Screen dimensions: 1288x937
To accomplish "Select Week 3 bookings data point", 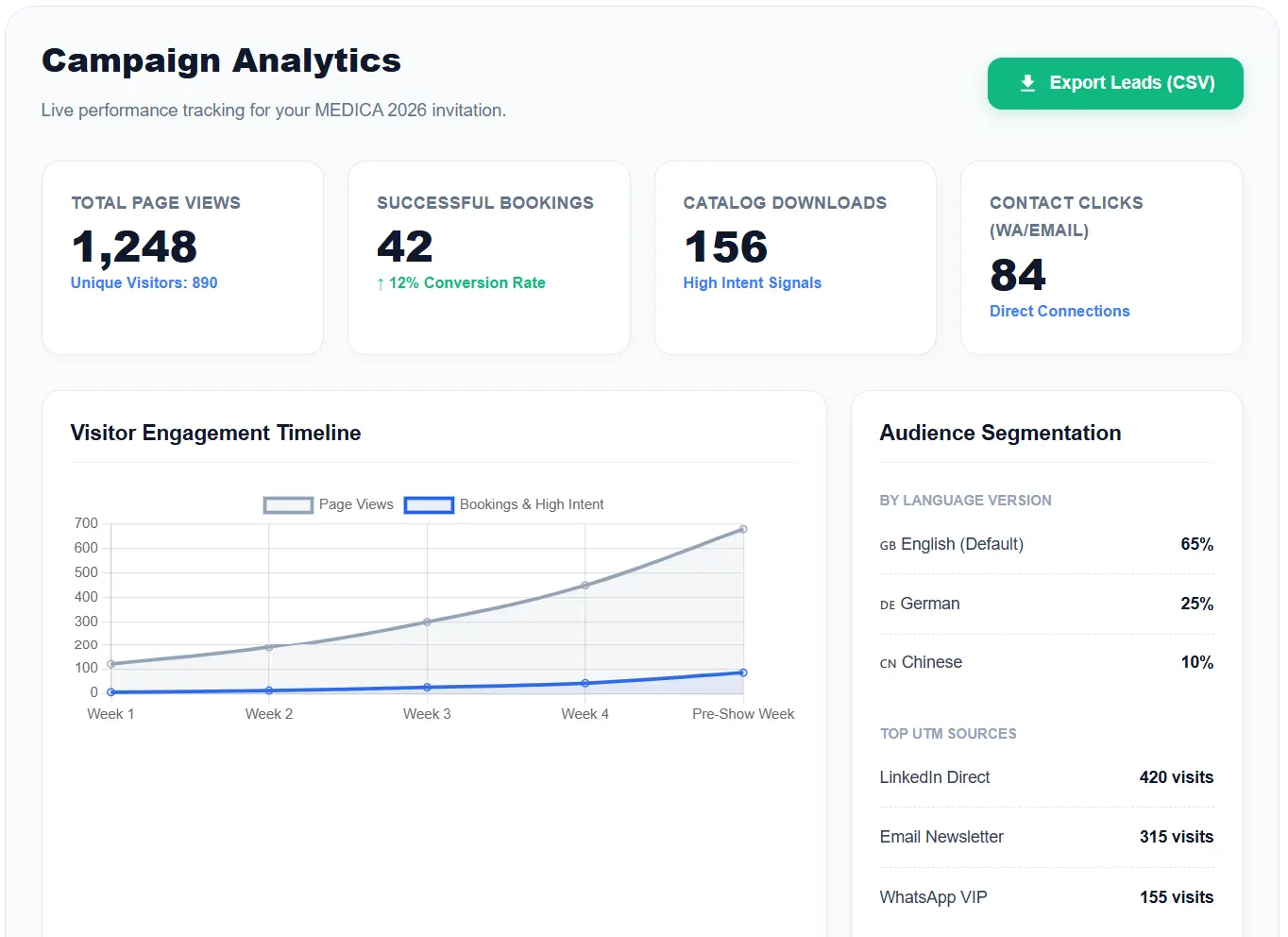I will [427, 688].
